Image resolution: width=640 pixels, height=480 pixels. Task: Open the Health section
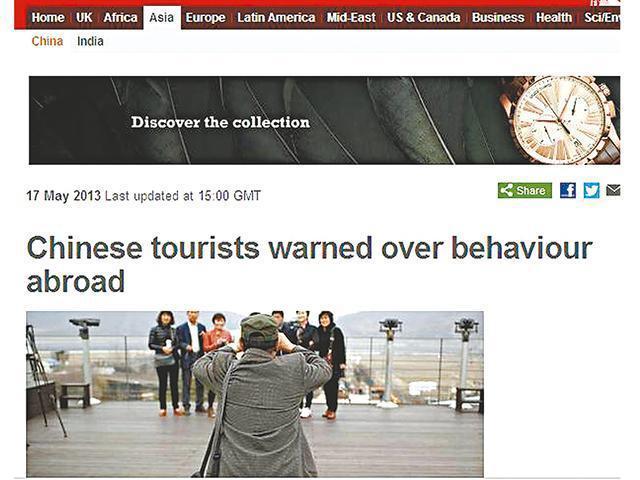(554, 18)
